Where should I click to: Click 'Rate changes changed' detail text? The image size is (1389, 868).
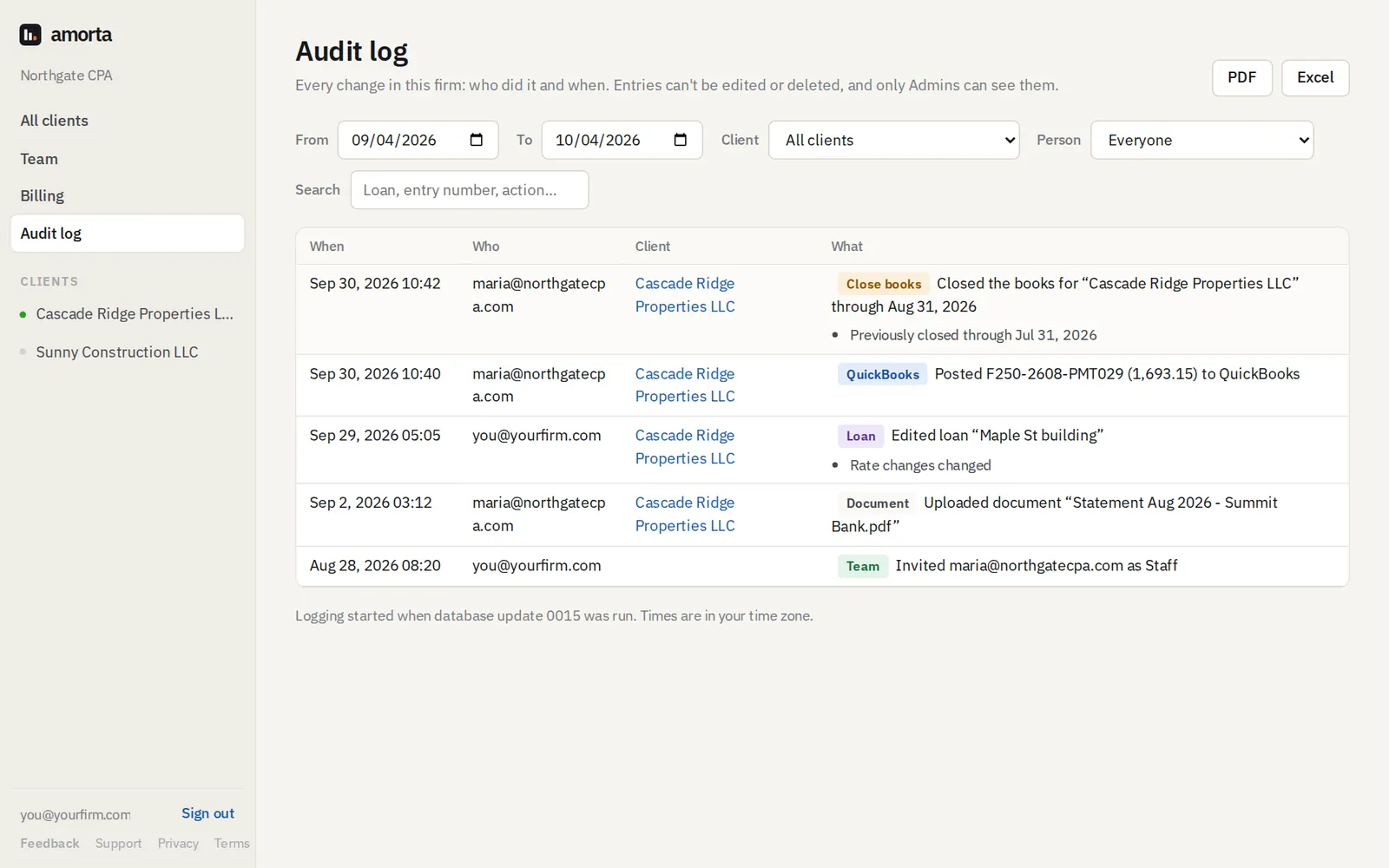(x=920, y=465)
